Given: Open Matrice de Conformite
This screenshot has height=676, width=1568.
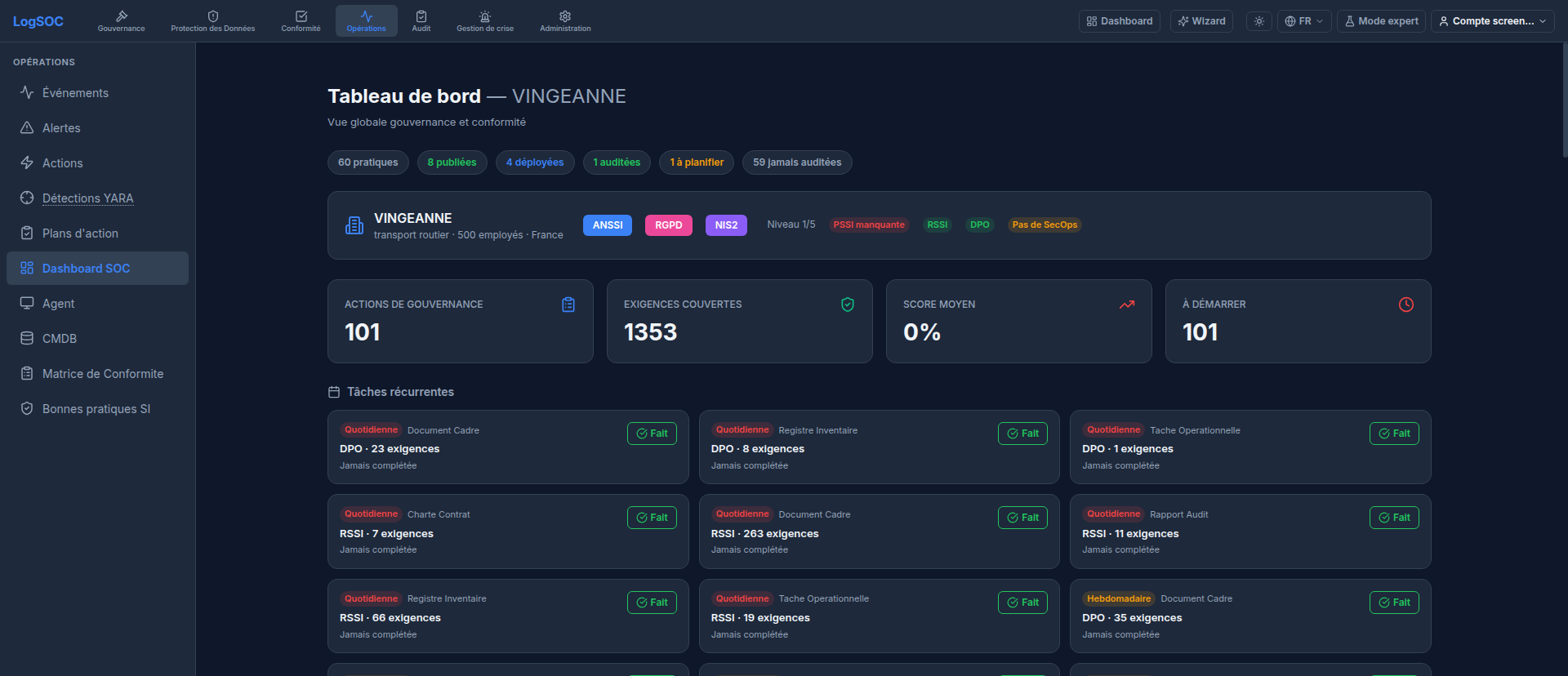Looking at the screenshot, I should tap(97, 374).
